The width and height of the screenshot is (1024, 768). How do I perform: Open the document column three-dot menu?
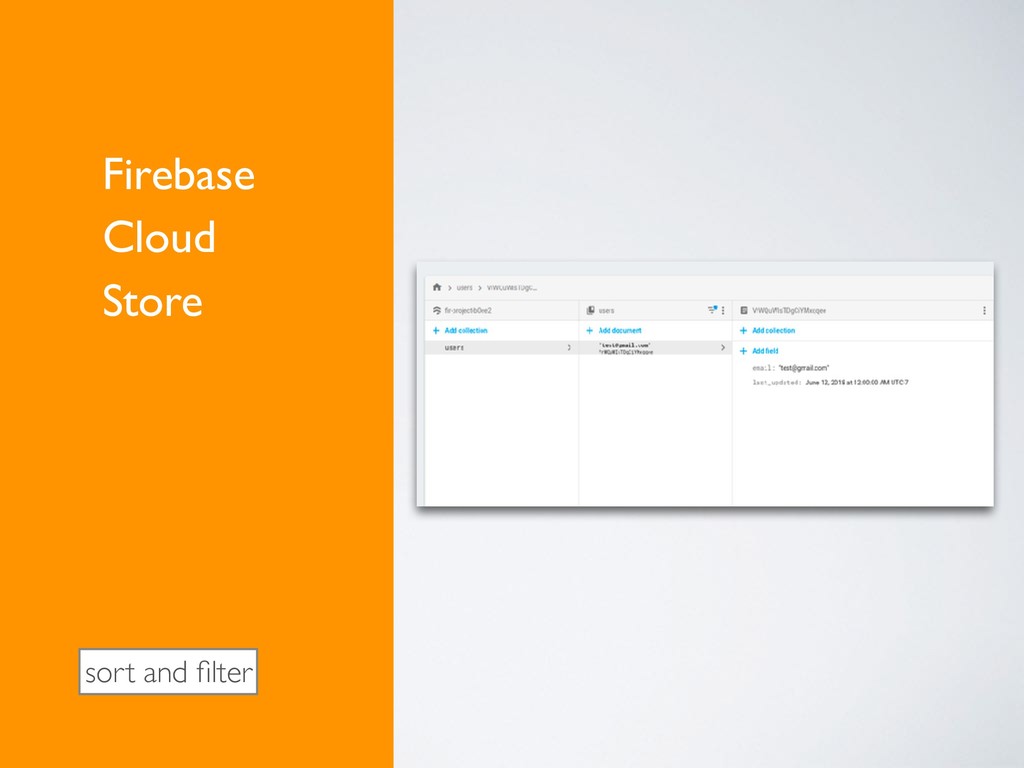pos(984,311)
